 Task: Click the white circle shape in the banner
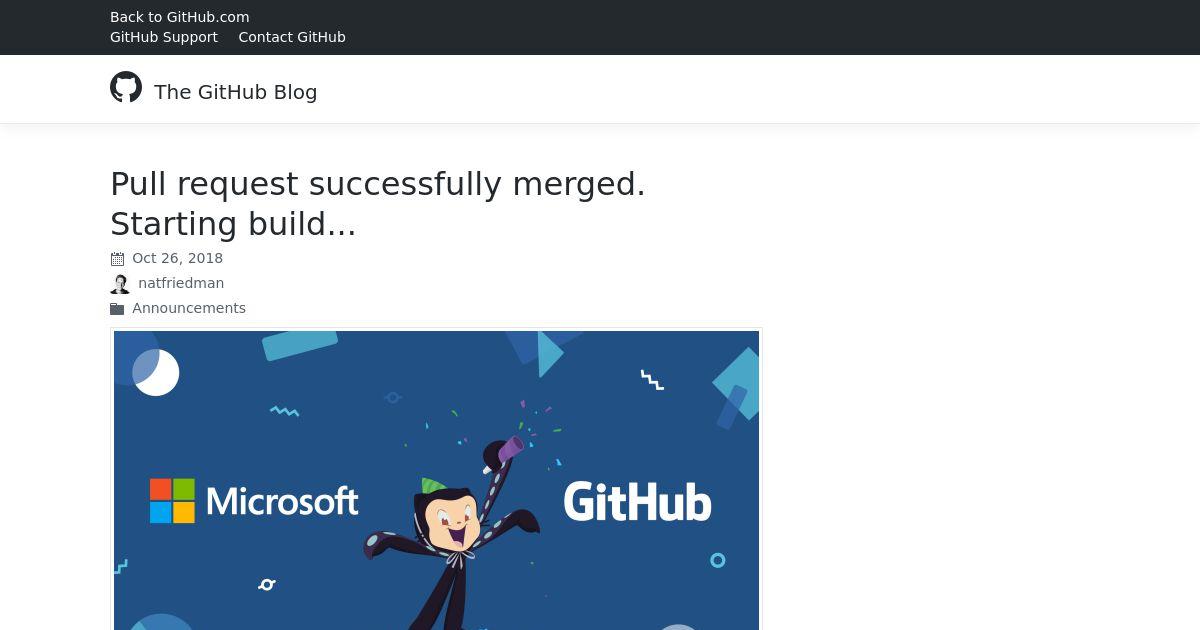point(157,374)
